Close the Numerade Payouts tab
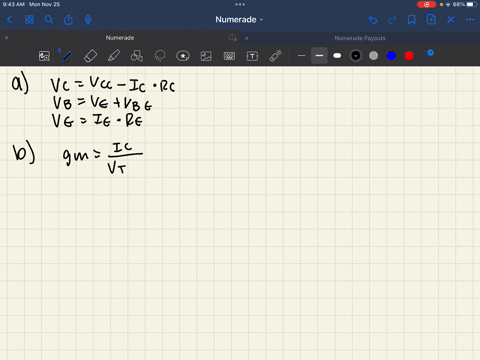Screen dimensions: 480x360 click(x=247, y=38)
